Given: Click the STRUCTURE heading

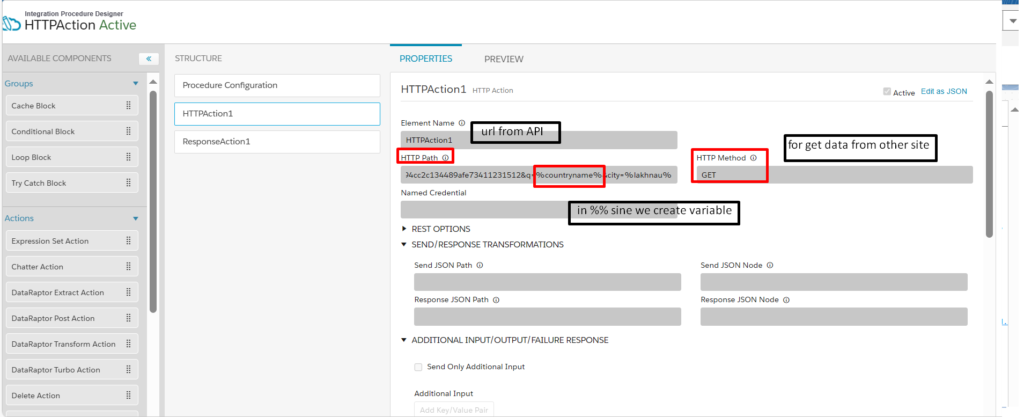Looking at the screenshot, I should 199,59.
